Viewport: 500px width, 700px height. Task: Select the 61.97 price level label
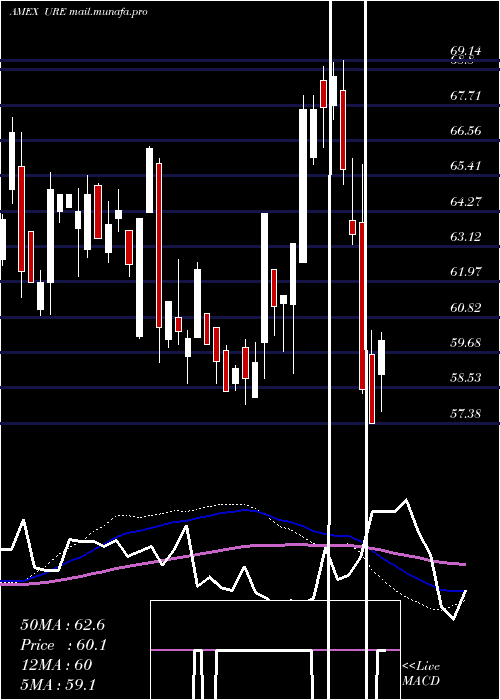[466, 272]
